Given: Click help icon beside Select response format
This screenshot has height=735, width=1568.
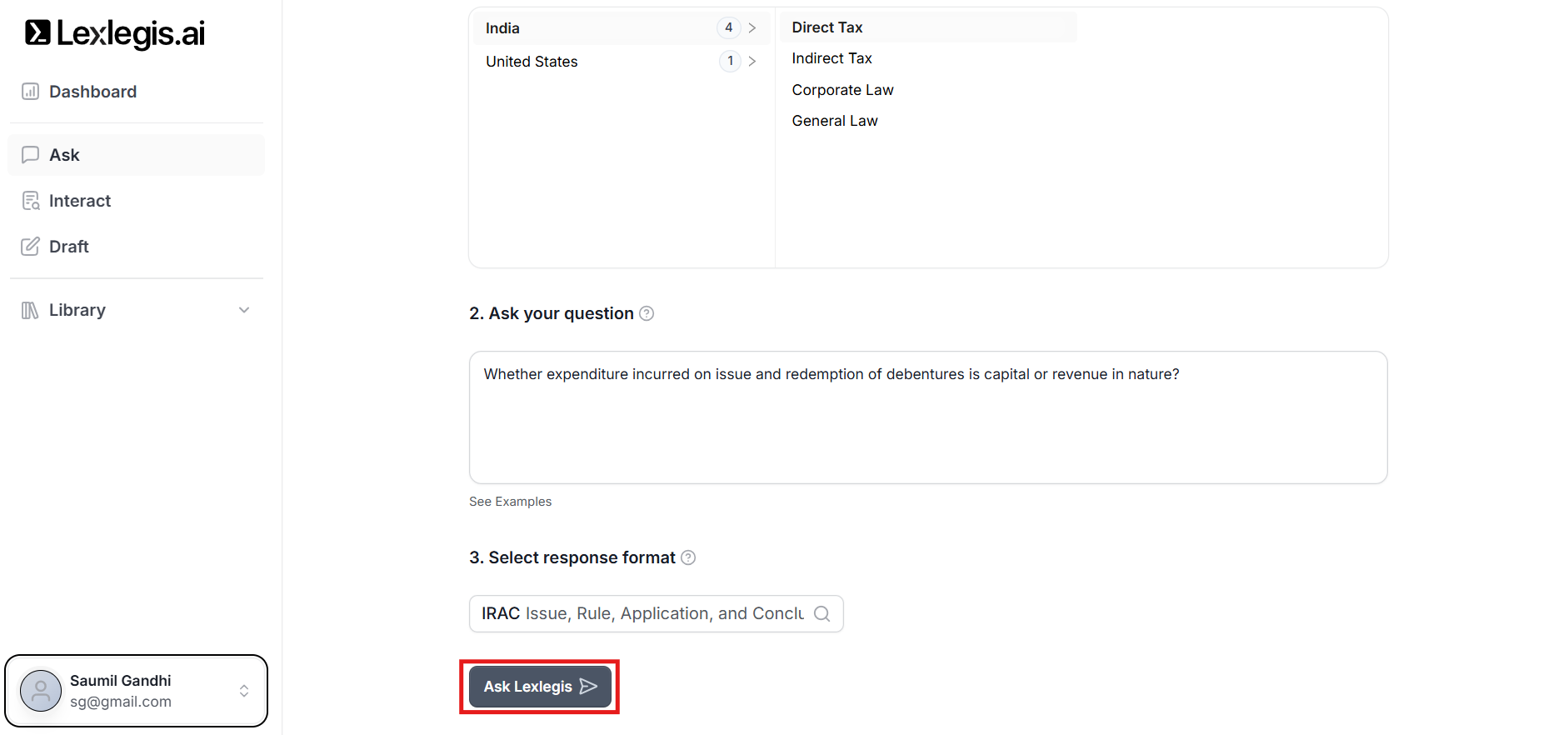Looking at the screenshot, I should [x=688, y=557].
